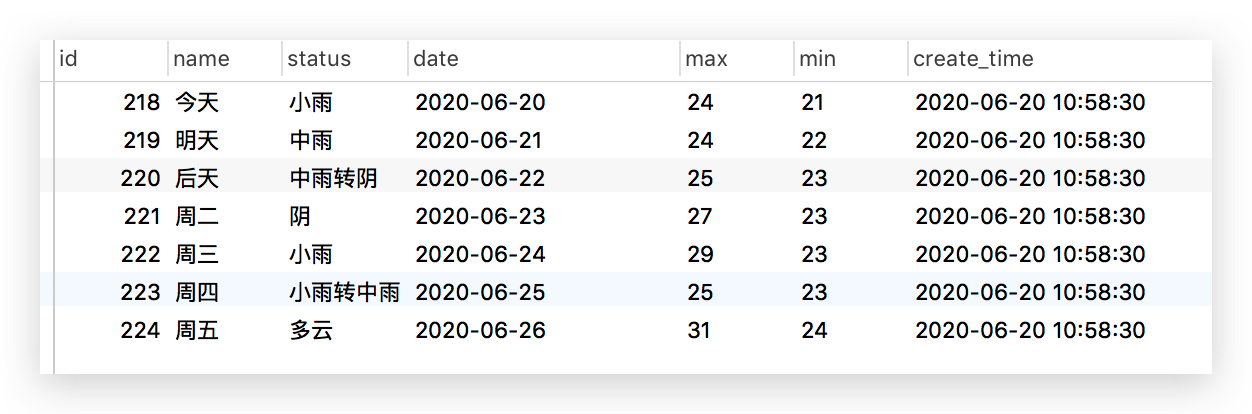Click the status cell 小雨转中雨

344,292
